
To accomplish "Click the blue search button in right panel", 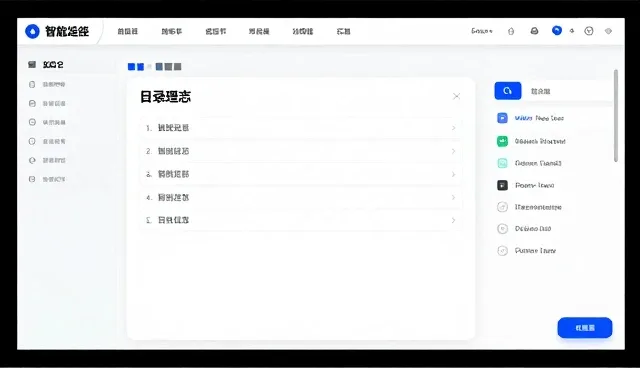I will tap(508, 91).
